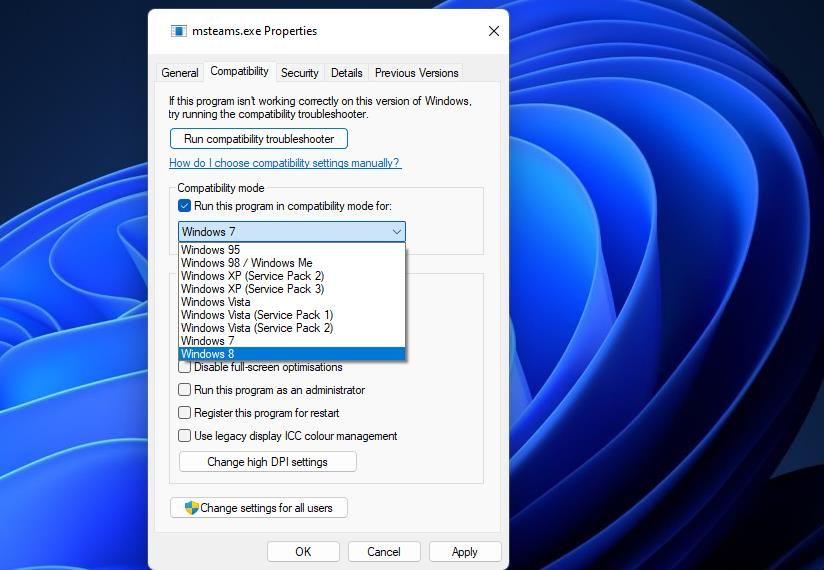The image size is (824, 570).
Task: Open the Security tab
Action: point(300,72)
